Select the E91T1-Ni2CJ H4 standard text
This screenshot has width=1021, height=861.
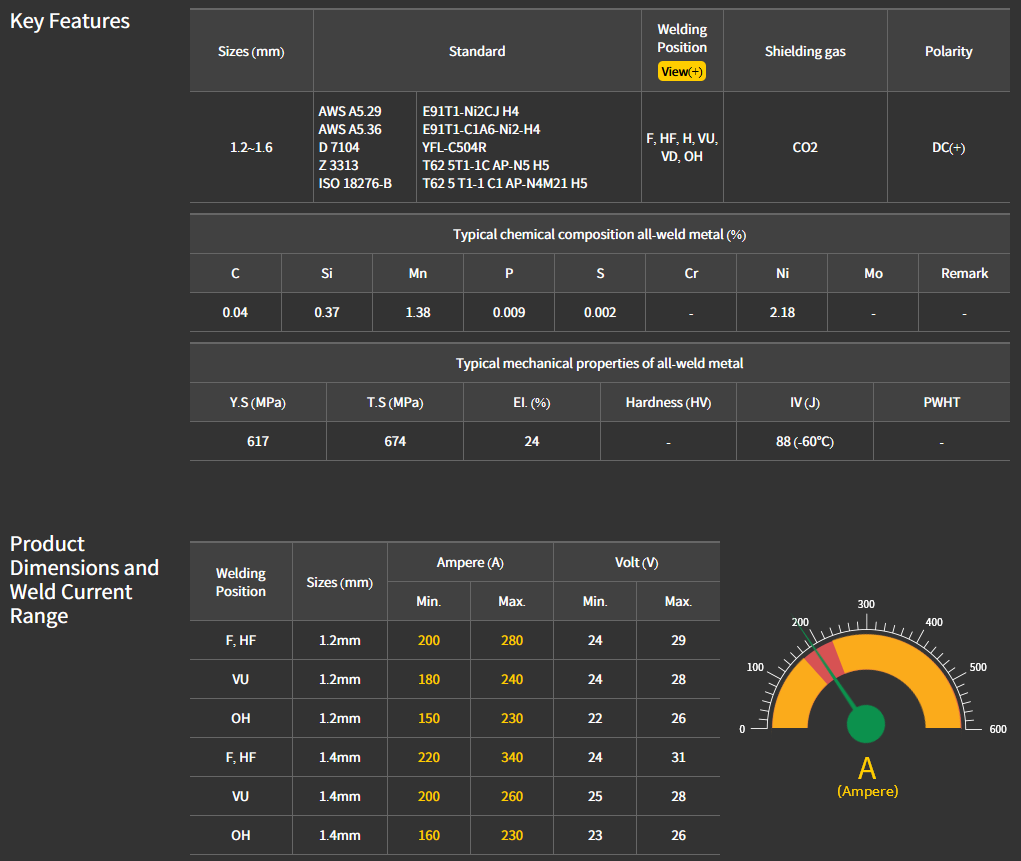click(x=470, y=111)
